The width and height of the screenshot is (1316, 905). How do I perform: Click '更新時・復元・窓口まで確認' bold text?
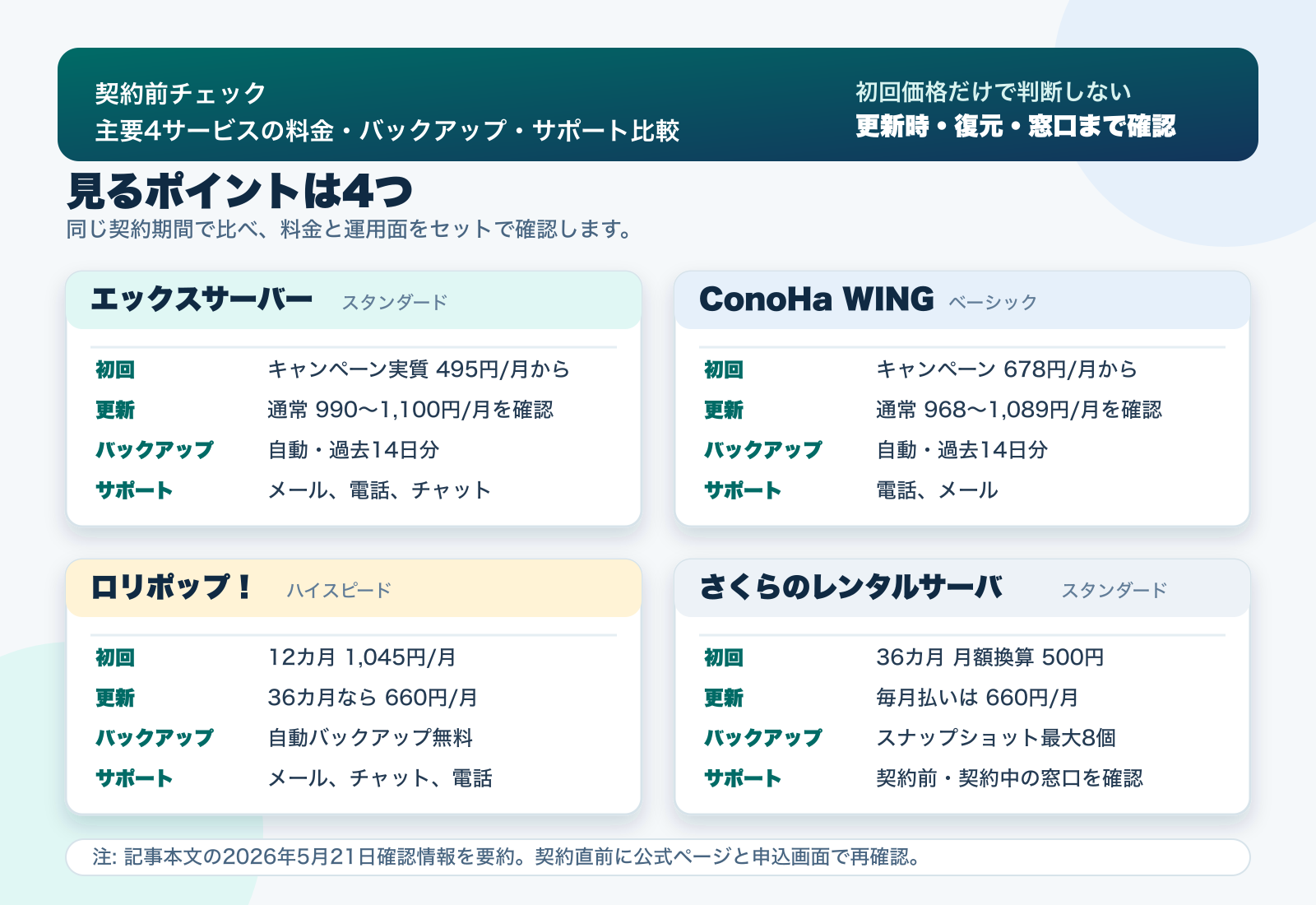pos(1016,126)
